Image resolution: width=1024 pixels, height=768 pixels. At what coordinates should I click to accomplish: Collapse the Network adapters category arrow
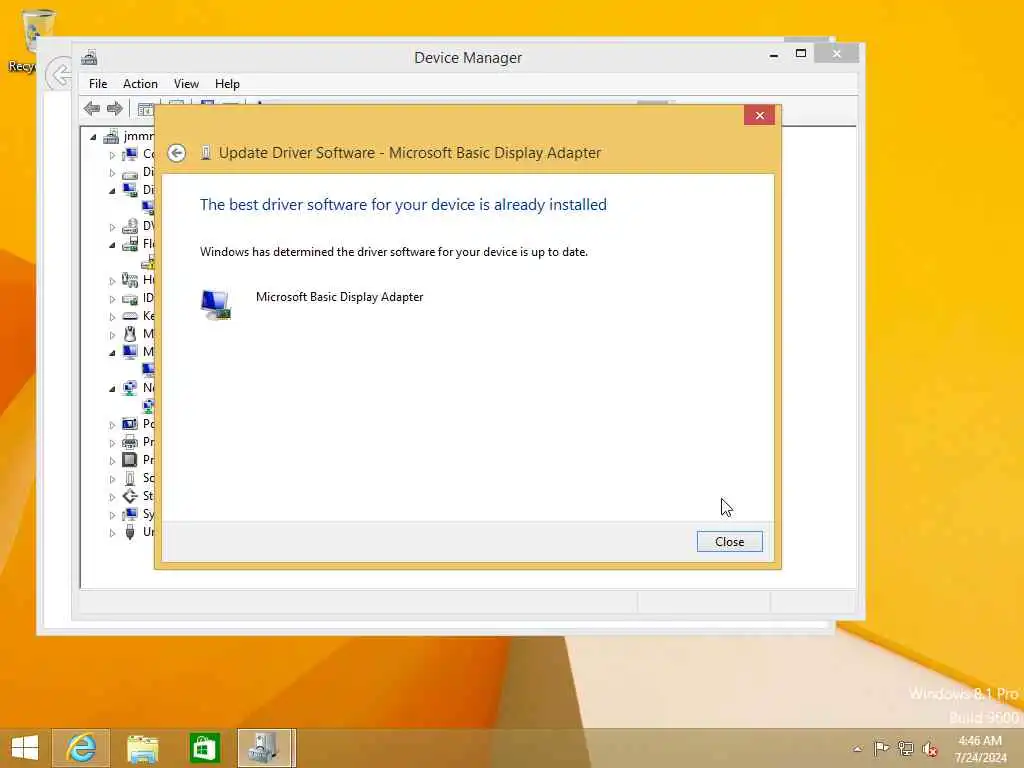112,389
